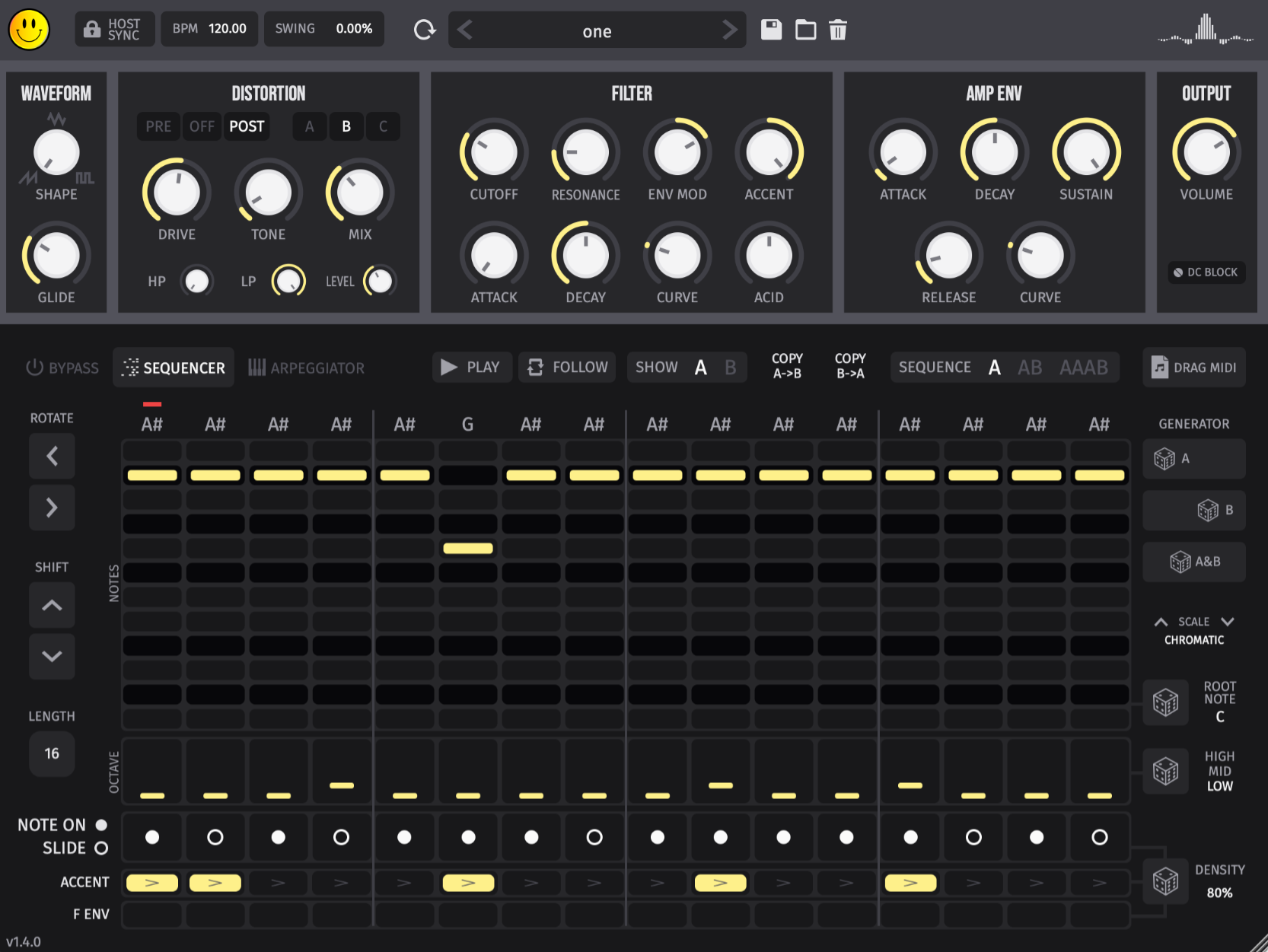Delete the preset using the trash icon

coord(837,30)
